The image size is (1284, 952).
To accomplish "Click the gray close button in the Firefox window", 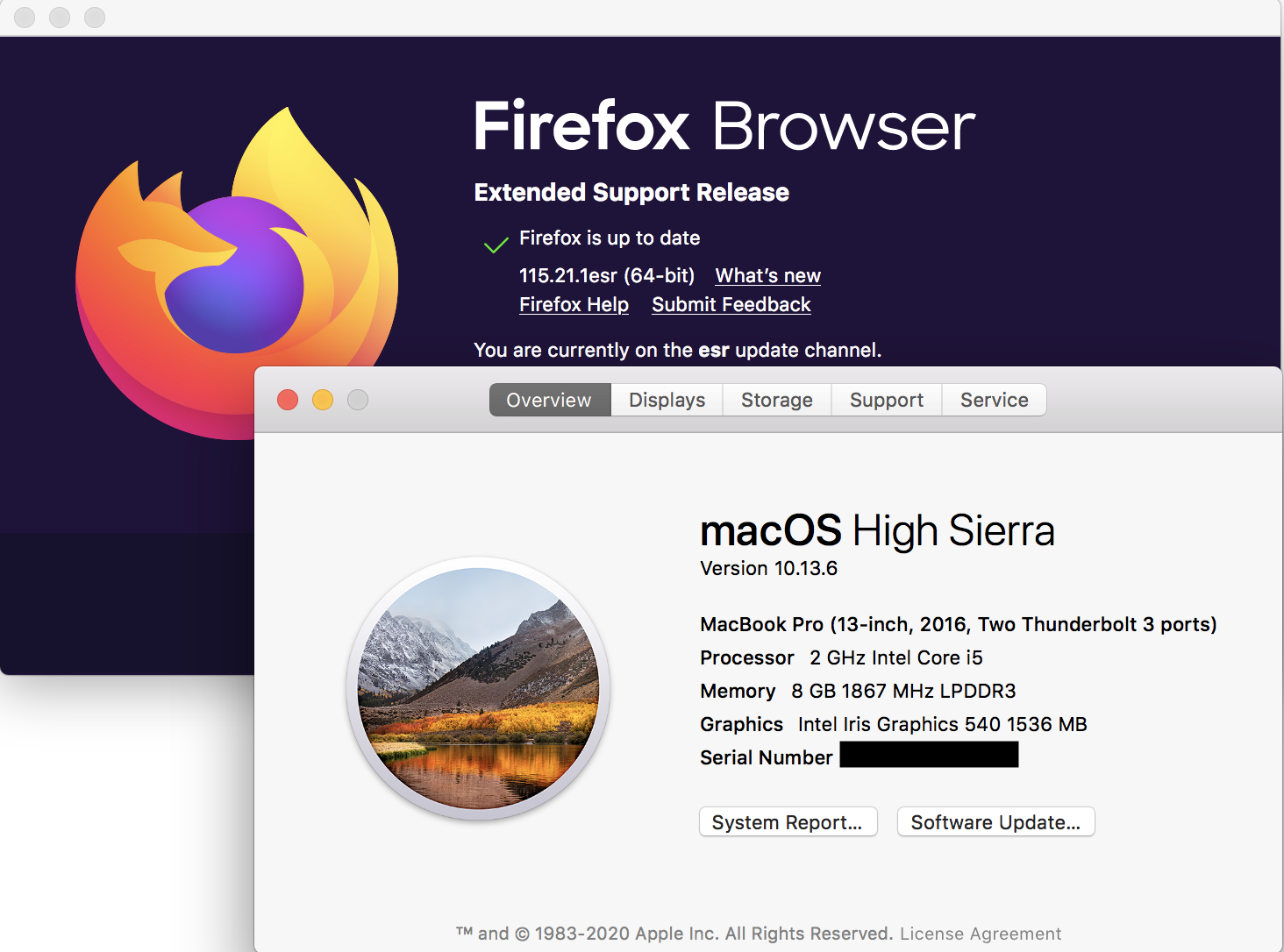I will tap(25, 17).
